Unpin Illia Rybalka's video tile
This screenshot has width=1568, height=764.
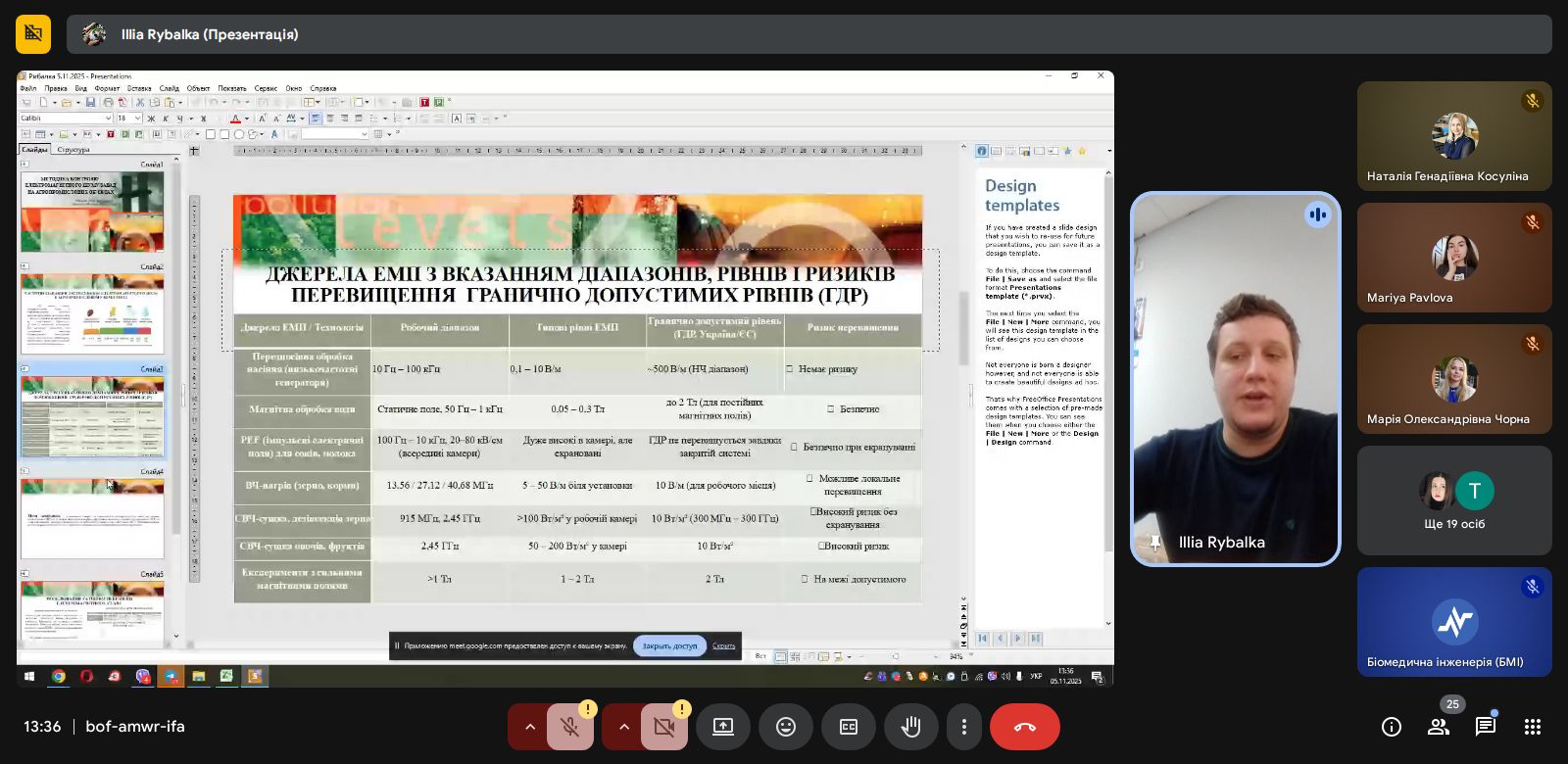click(1154, 543)
